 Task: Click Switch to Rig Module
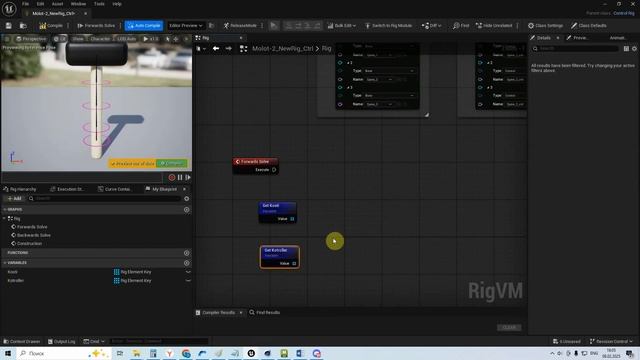(x=389, y=26)
